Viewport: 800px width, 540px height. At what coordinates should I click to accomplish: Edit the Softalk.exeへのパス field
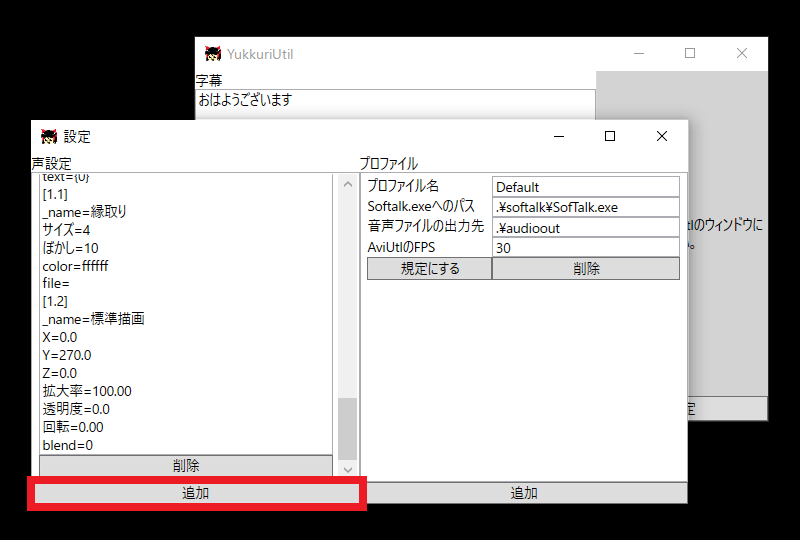[586, 207]
